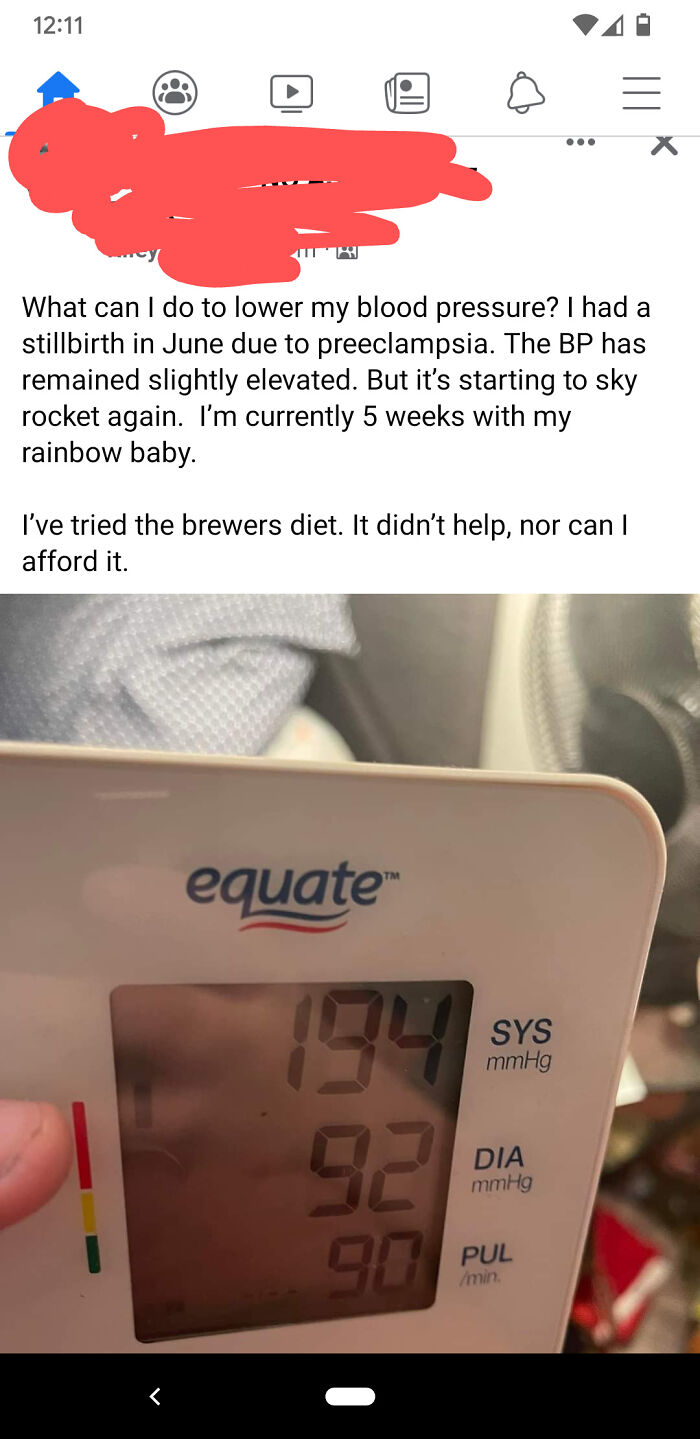Tap the Android back arrow
This screenshot has width=700, height=1439.
pyautogui.click(x=155, y=1396)
